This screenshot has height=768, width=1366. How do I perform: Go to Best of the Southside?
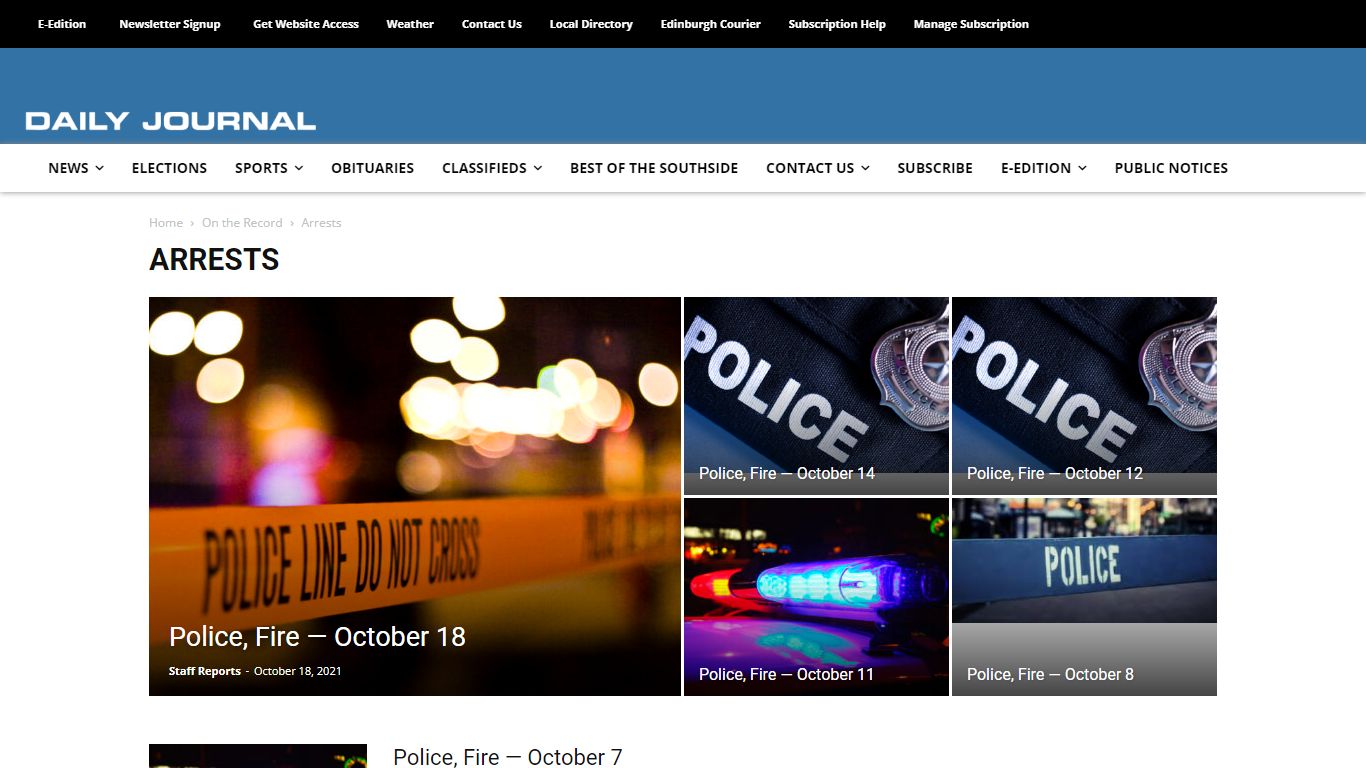point(654,168)
